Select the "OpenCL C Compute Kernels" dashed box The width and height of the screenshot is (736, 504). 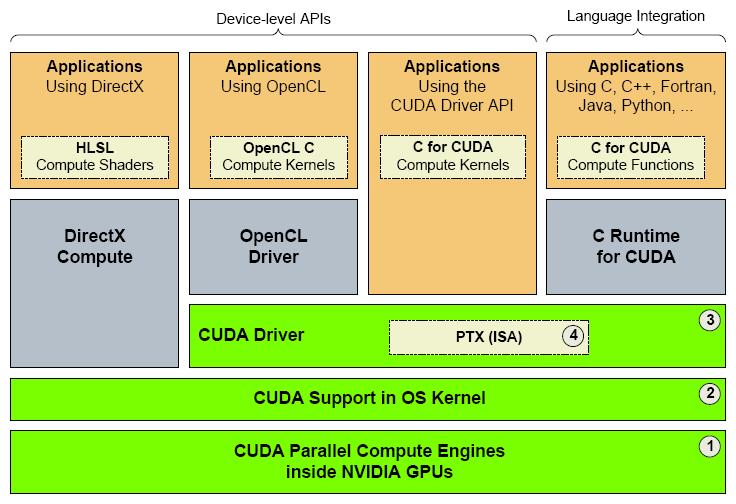279,157
